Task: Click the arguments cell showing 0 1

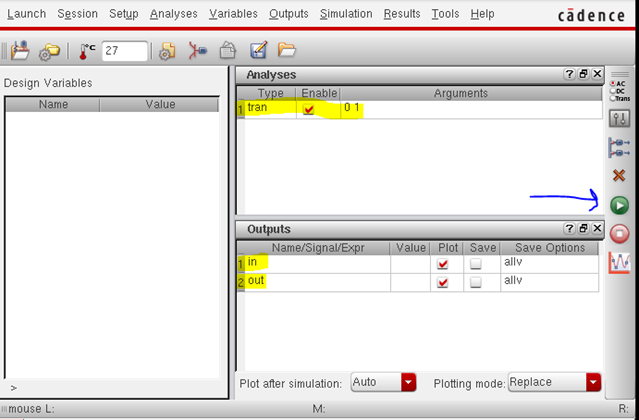Action: point(471,109)
